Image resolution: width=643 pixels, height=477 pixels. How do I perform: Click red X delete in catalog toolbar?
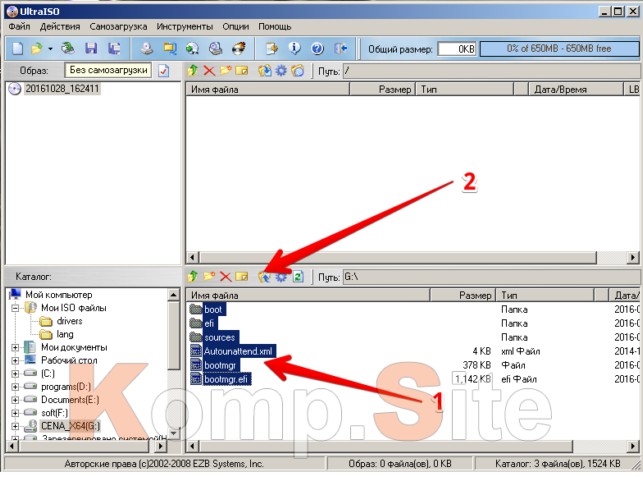click(x=226, y=277)
